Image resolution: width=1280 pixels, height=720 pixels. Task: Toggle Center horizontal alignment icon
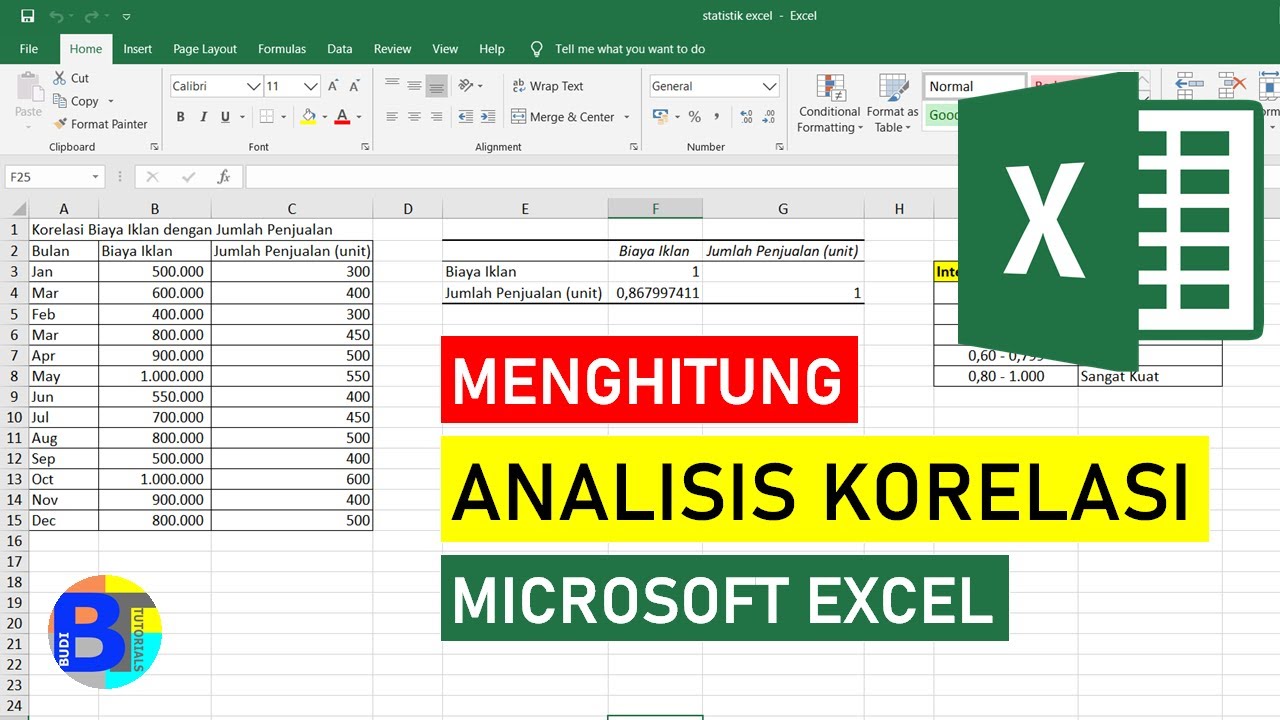(414, 117)
